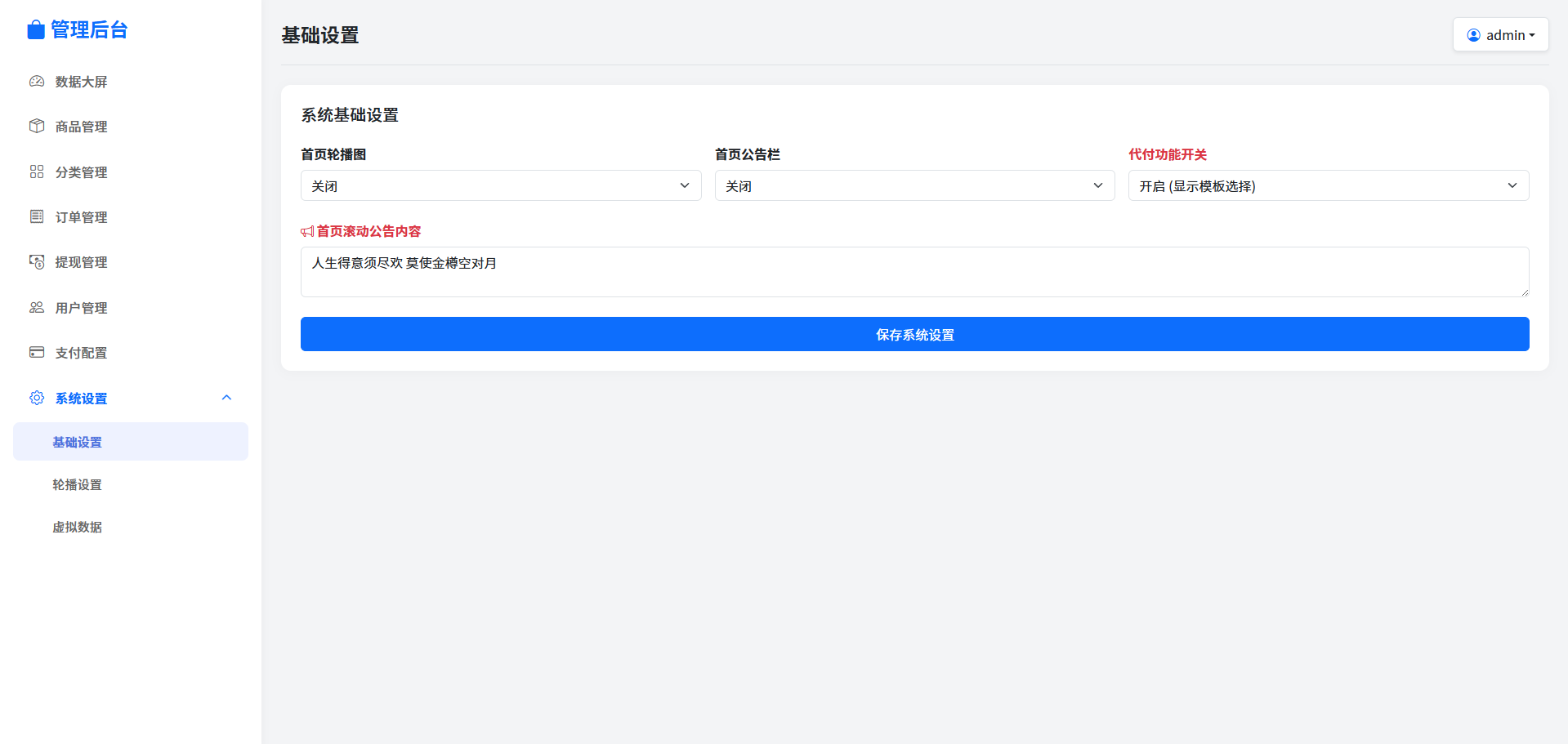This screenshot has height=744, width=1568.
Task: Collapse the 系统设置 menu chevron
Action: tap(227, 398)
